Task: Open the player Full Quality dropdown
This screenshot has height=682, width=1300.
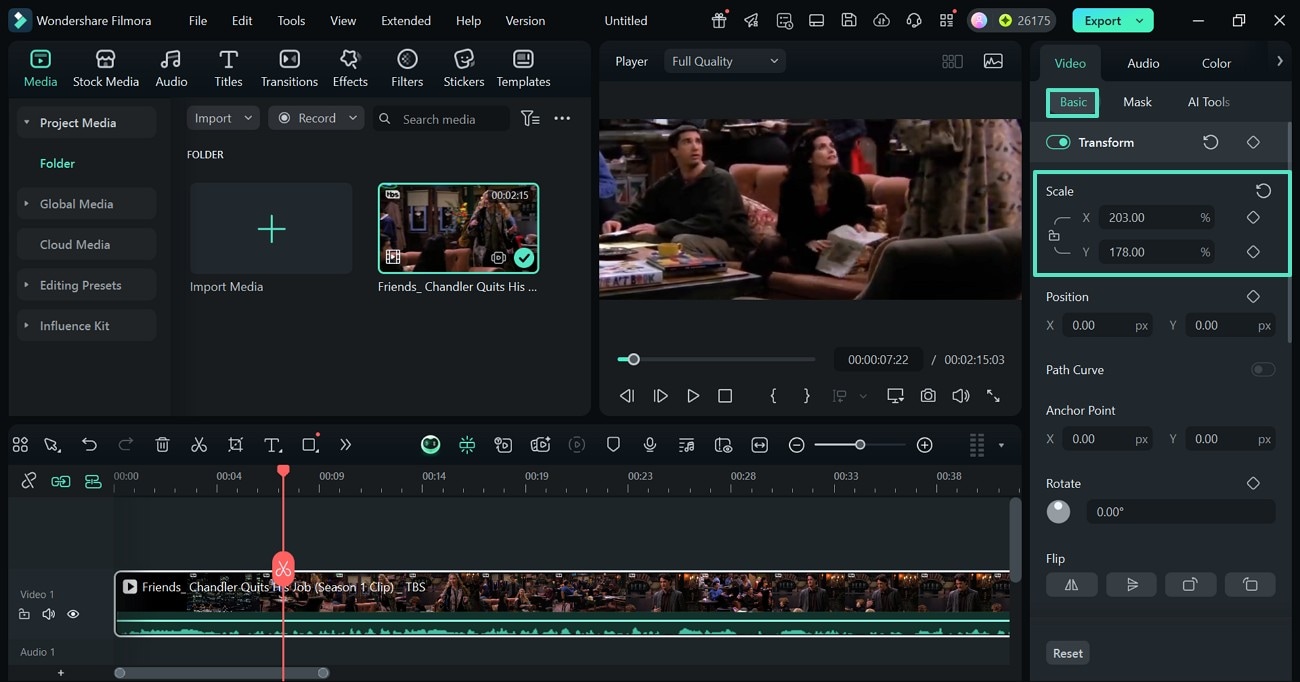Action: pyautogui.click(x=725, y=61)
